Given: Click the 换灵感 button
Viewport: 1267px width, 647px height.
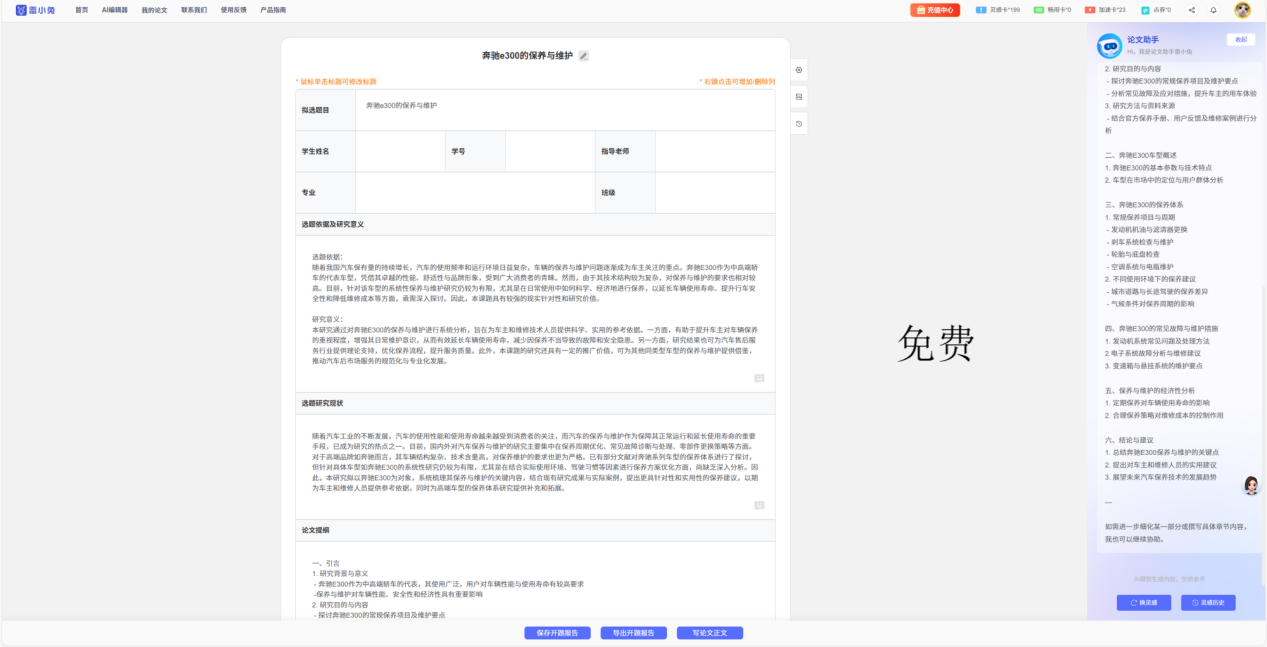Looking at the screenshot, I should coord(1144,603).
